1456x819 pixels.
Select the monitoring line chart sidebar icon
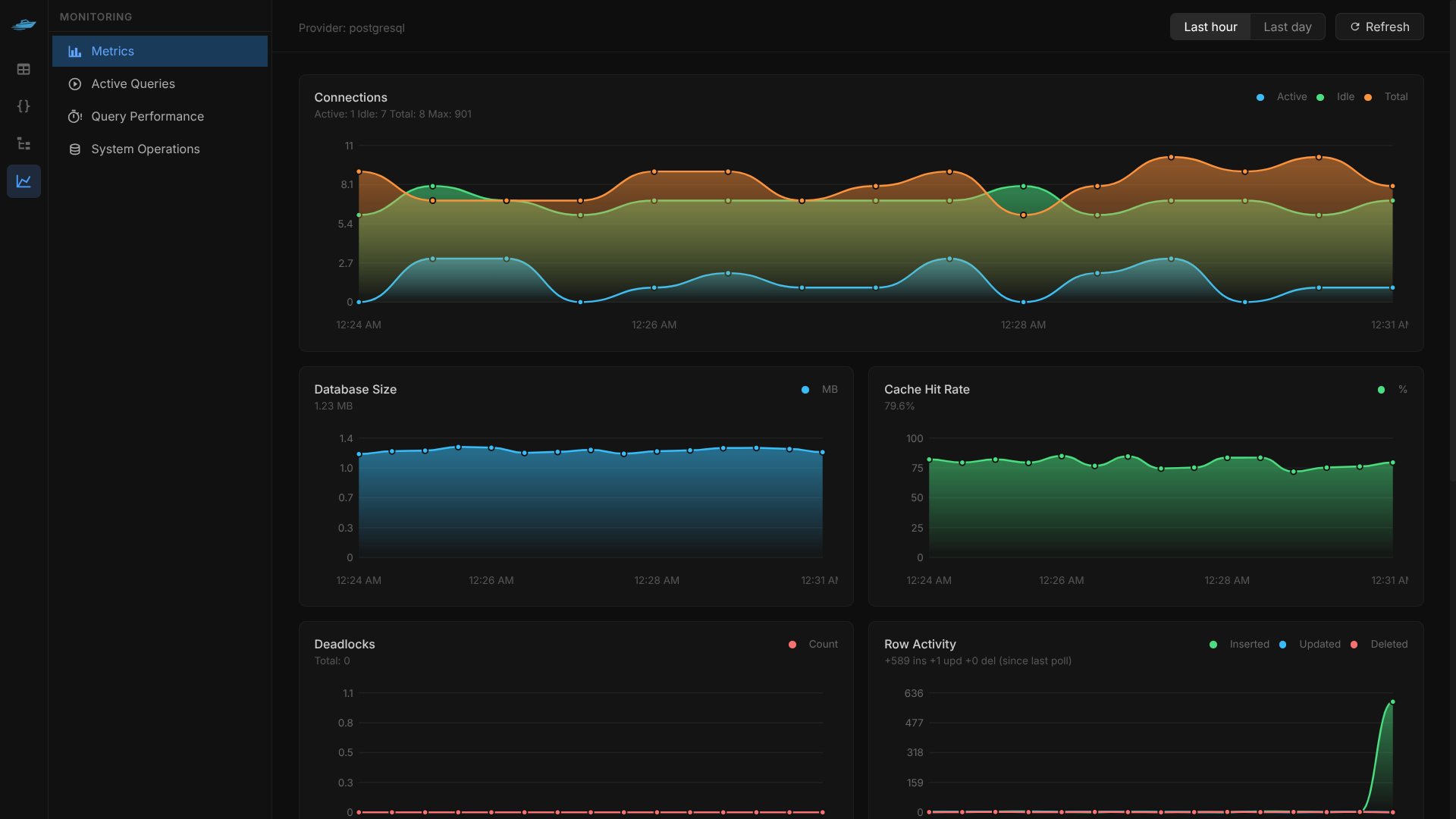click(x=24, y=181)
